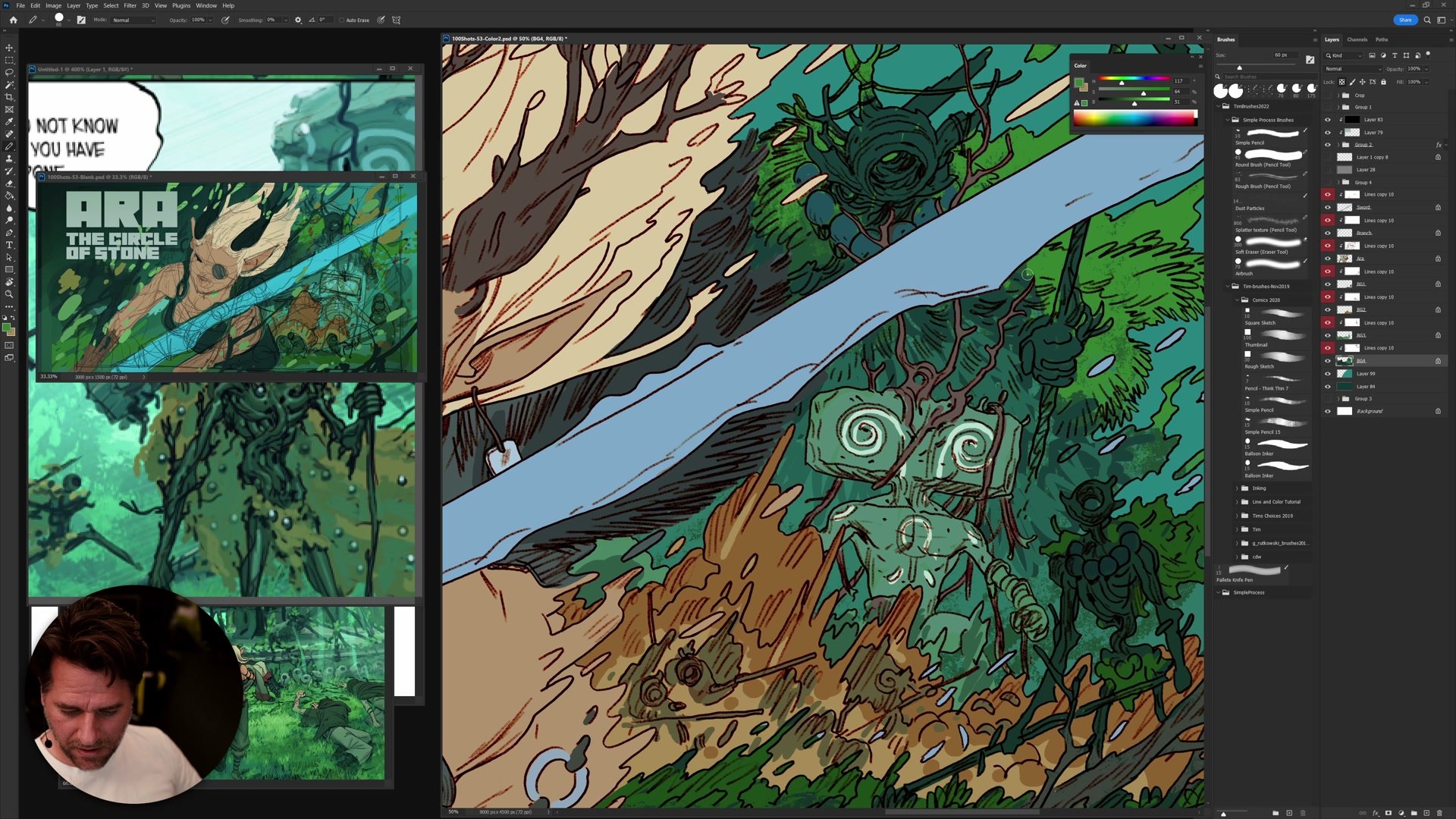Hide the Layer 83 layer
Viewport: 1456px width, 819px height.
(x=1327, y=120)
